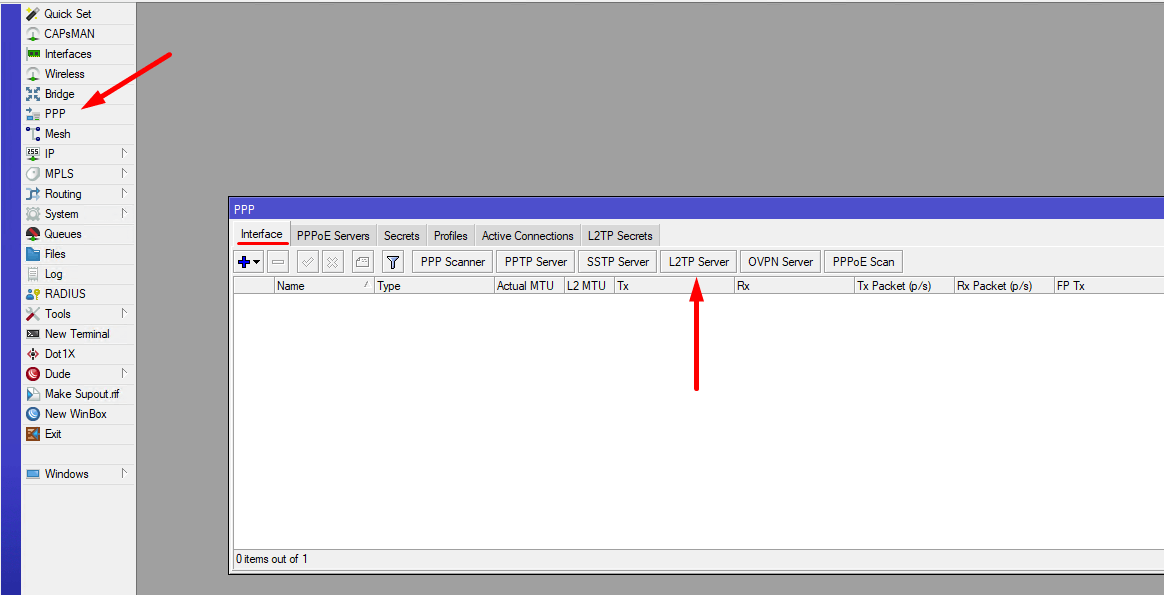The width and height of the screenshot is (1164, 595).
Task: Open the Active Connections tab
Action: pyautogui.click(x=528, y=236)
